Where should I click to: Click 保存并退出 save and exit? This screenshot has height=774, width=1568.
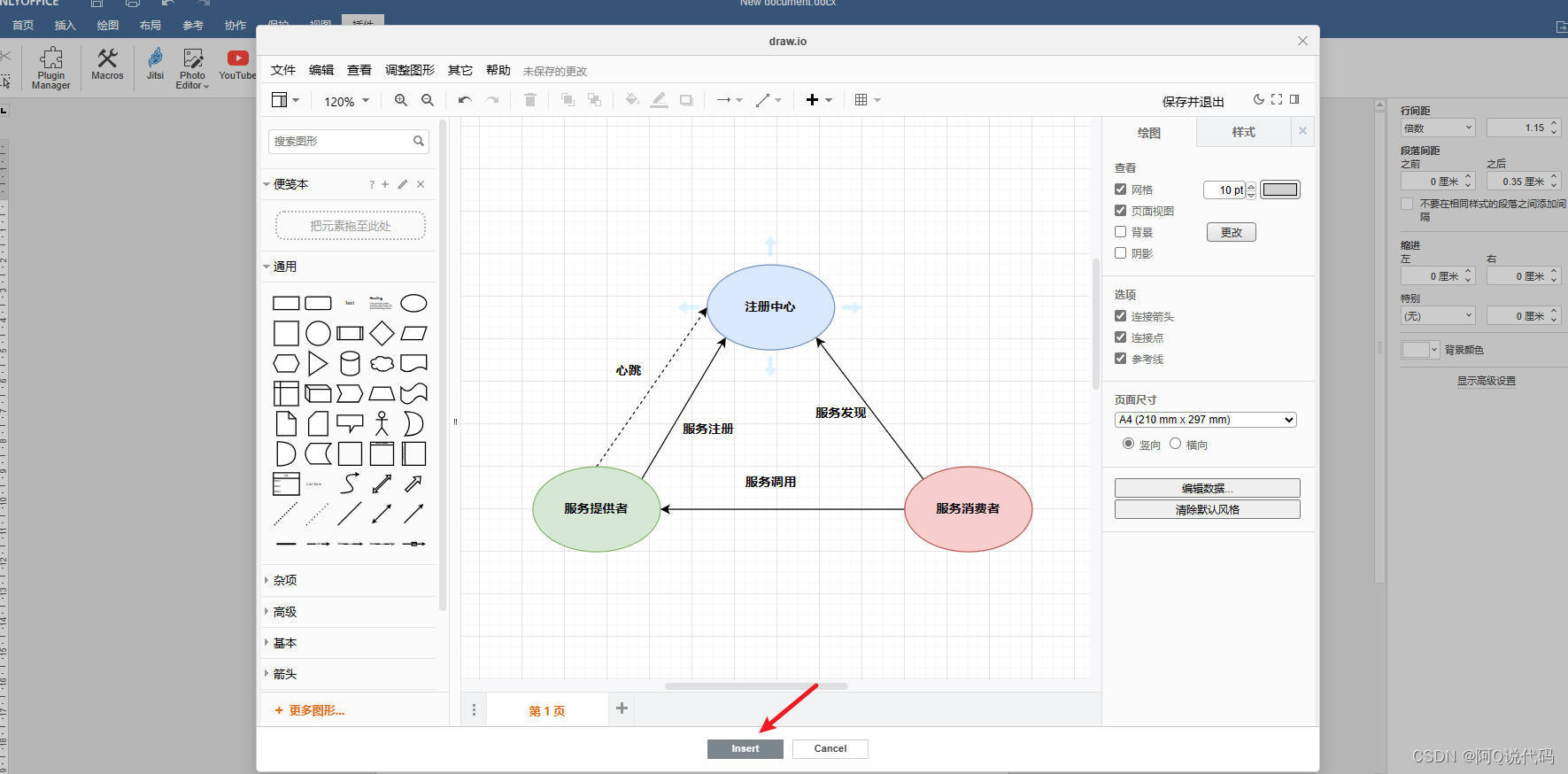(1193, 102)
